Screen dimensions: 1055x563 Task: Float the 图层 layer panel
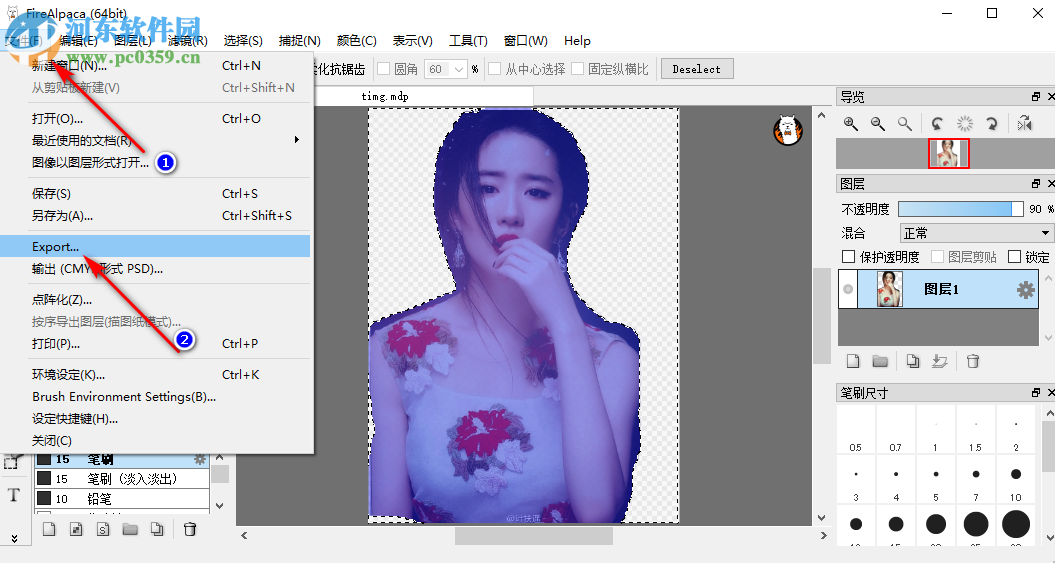click(1035, 184)
